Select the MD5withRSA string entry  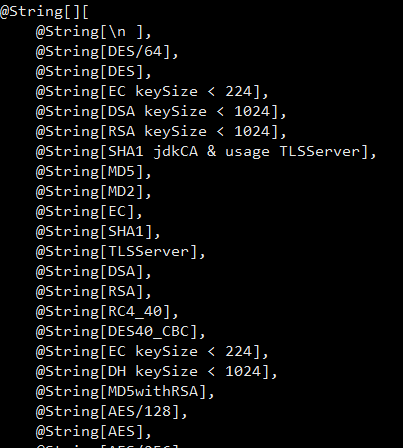[125, 392]
